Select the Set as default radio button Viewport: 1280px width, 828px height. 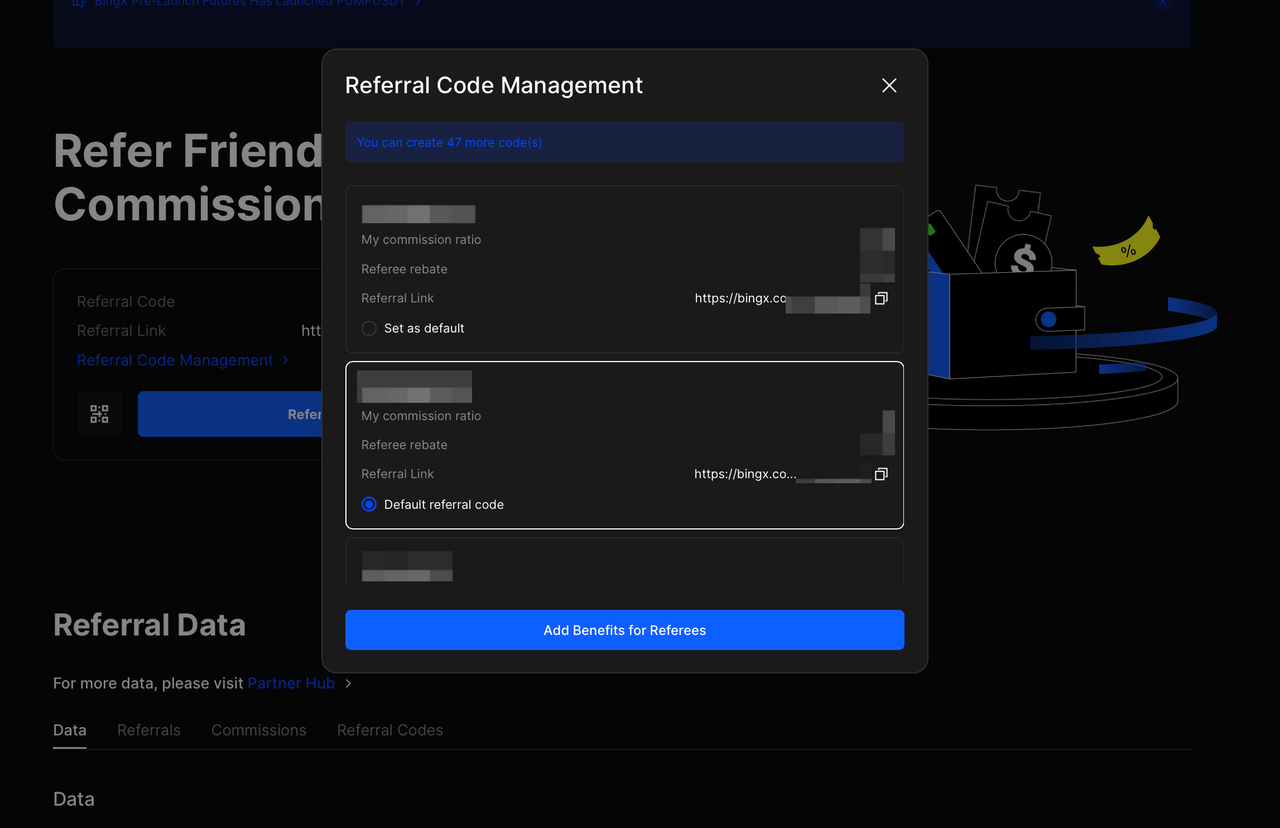tap(369, 328)
